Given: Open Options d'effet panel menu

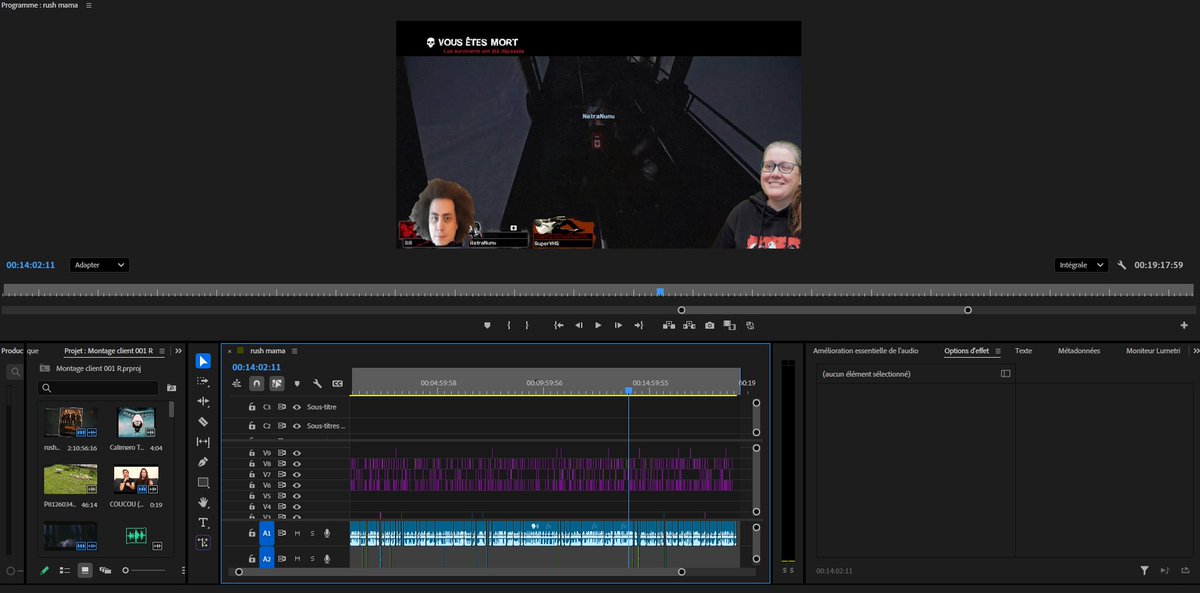Looking at the screenshot, I should [998, 351].
